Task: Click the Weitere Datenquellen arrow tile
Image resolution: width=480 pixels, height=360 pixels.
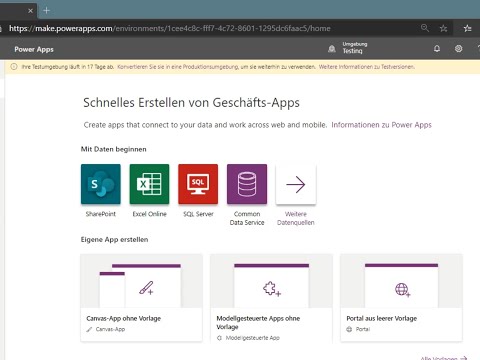Action: click(296, 184)
